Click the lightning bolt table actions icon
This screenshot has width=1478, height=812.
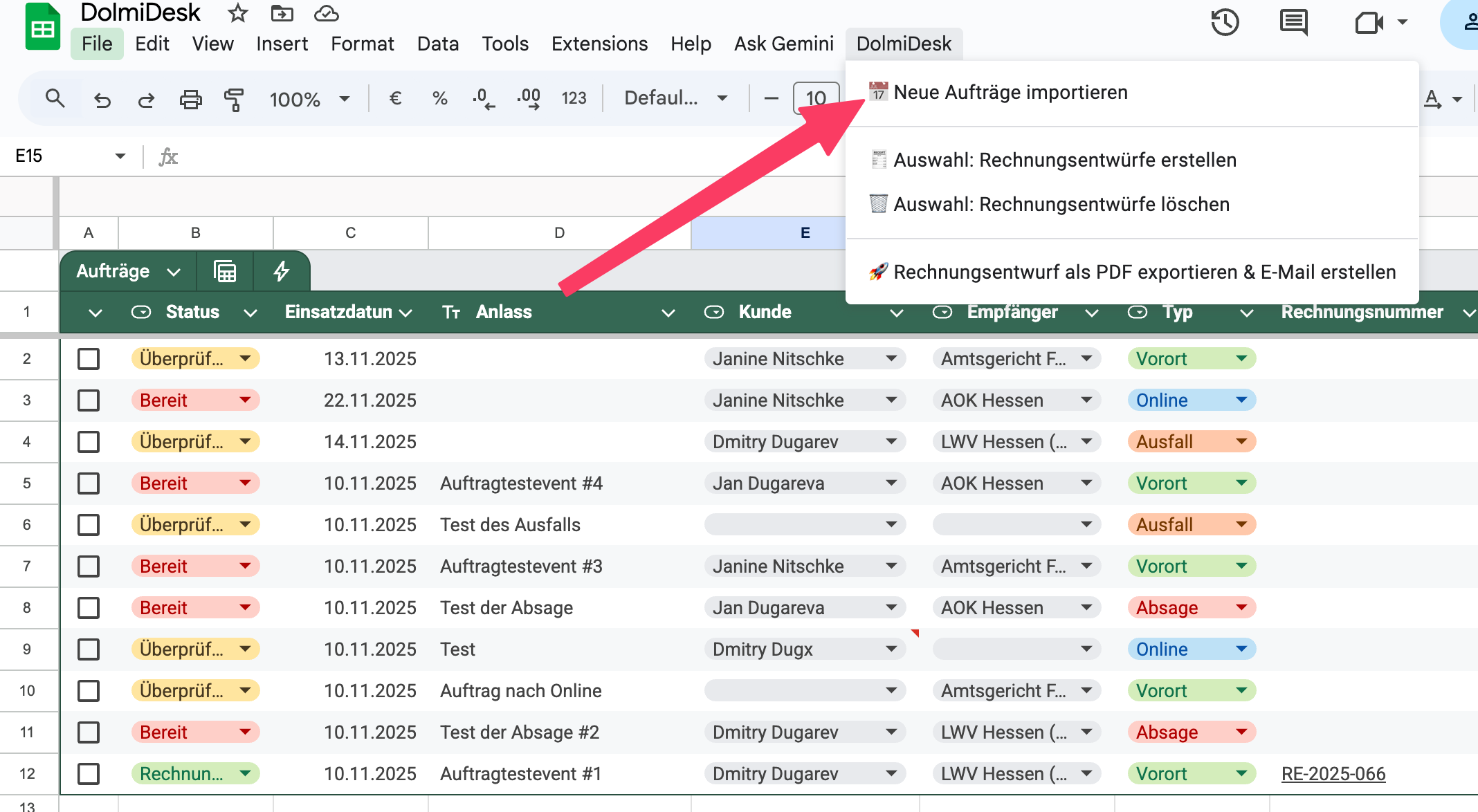[281, 271]
